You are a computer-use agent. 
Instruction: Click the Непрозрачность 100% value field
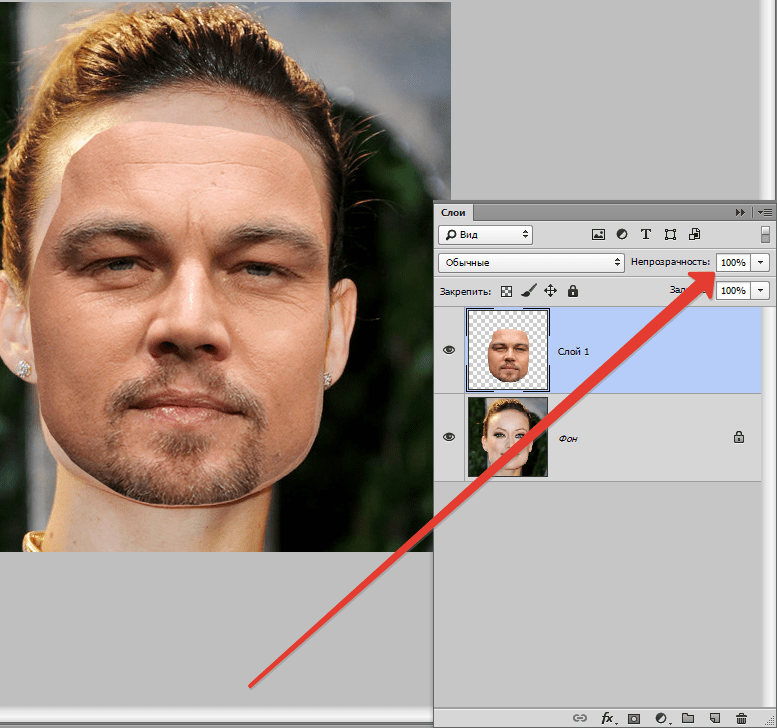pos(732,262)
